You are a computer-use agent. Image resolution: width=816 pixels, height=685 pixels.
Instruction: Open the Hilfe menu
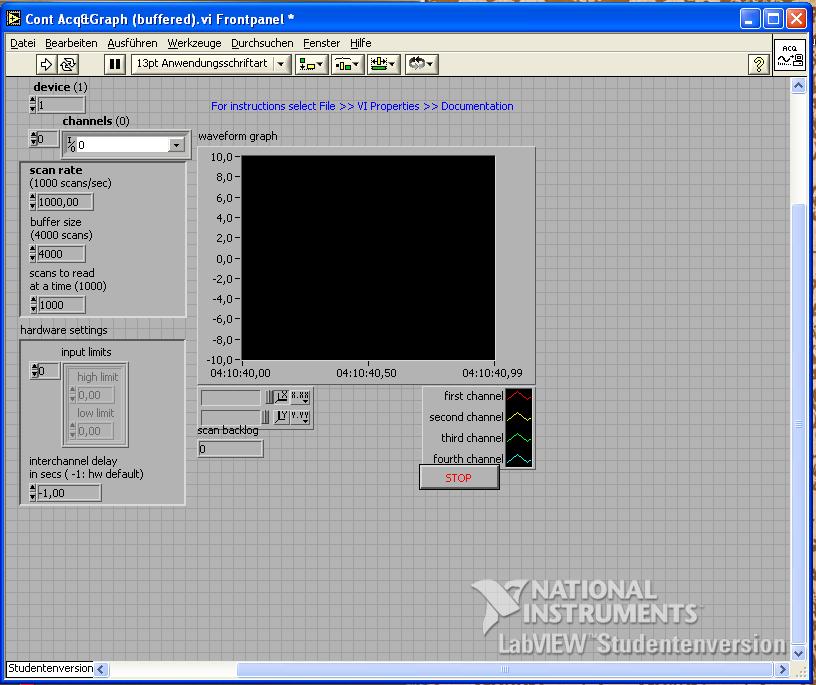pyautogui.click(x=361, y=43)
